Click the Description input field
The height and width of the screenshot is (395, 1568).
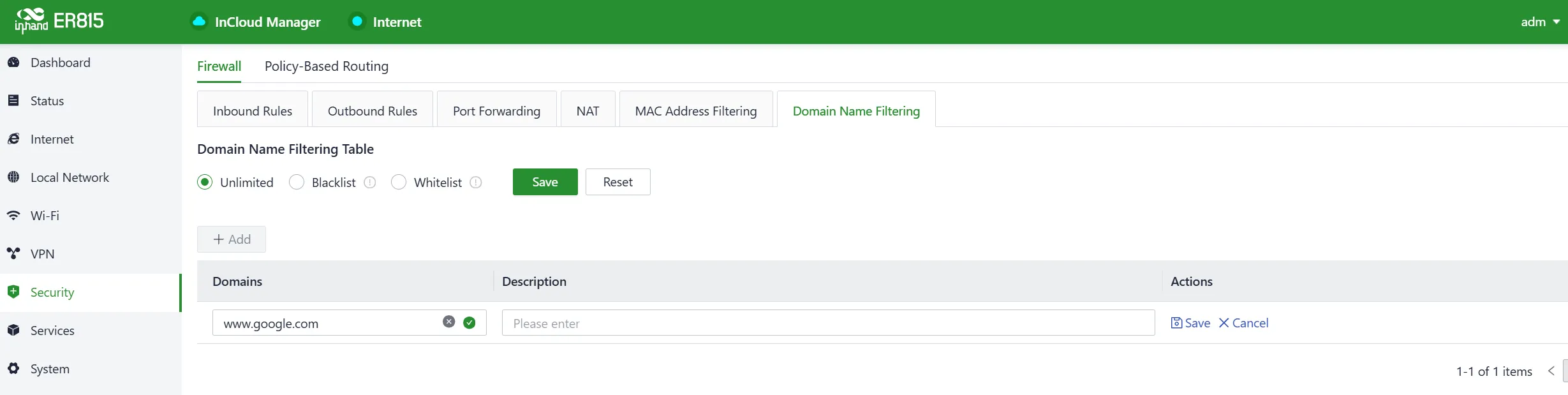tap(829, 323)
